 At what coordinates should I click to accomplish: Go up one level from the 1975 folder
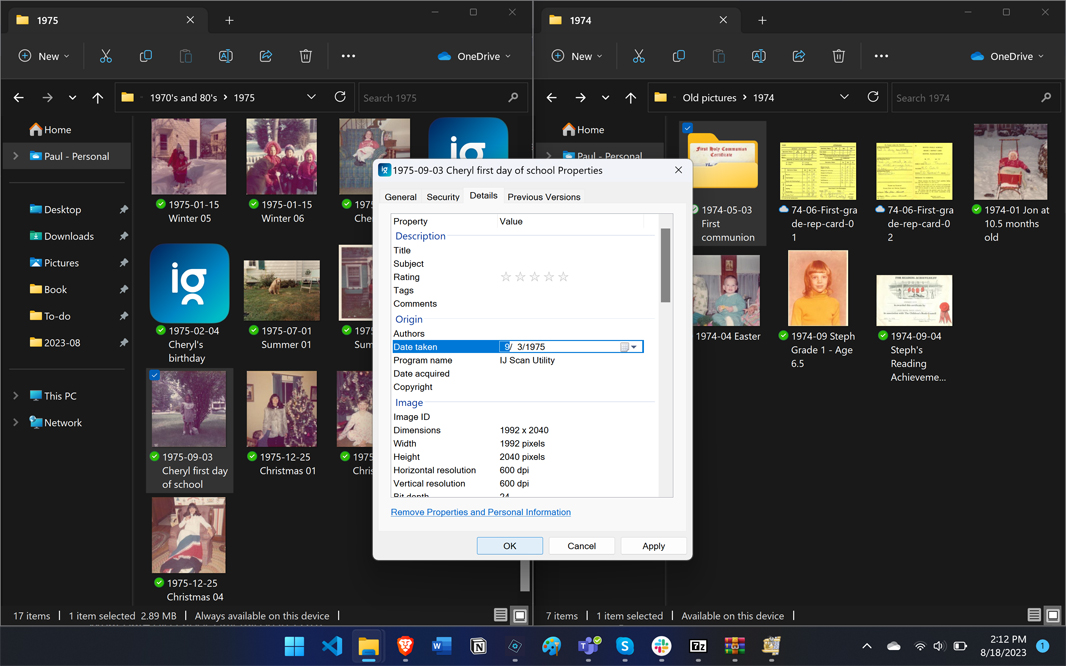coord(97,98)
